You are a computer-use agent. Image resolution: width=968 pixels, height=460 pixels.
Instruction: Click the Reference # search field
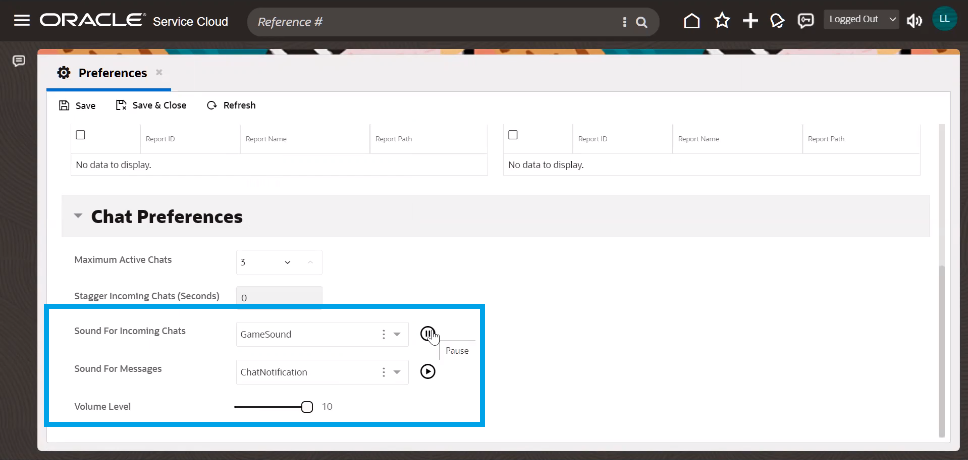tap(432, 22)
